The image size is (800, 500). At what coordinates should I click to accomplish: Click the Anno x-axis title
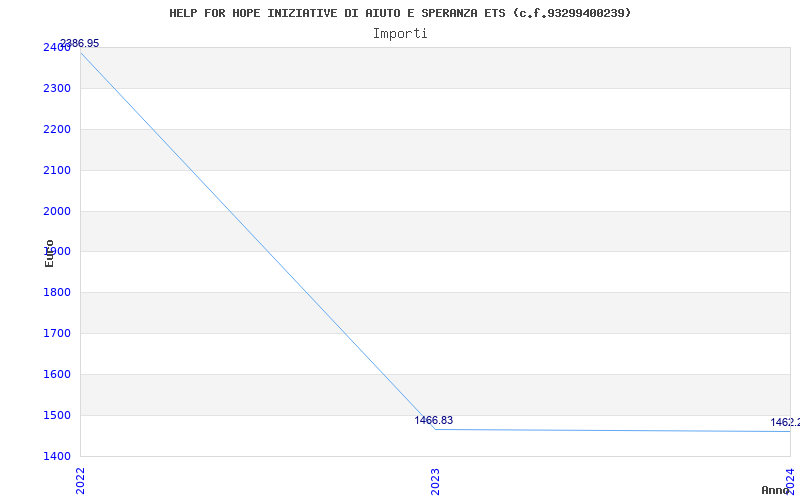click(775, 490)
